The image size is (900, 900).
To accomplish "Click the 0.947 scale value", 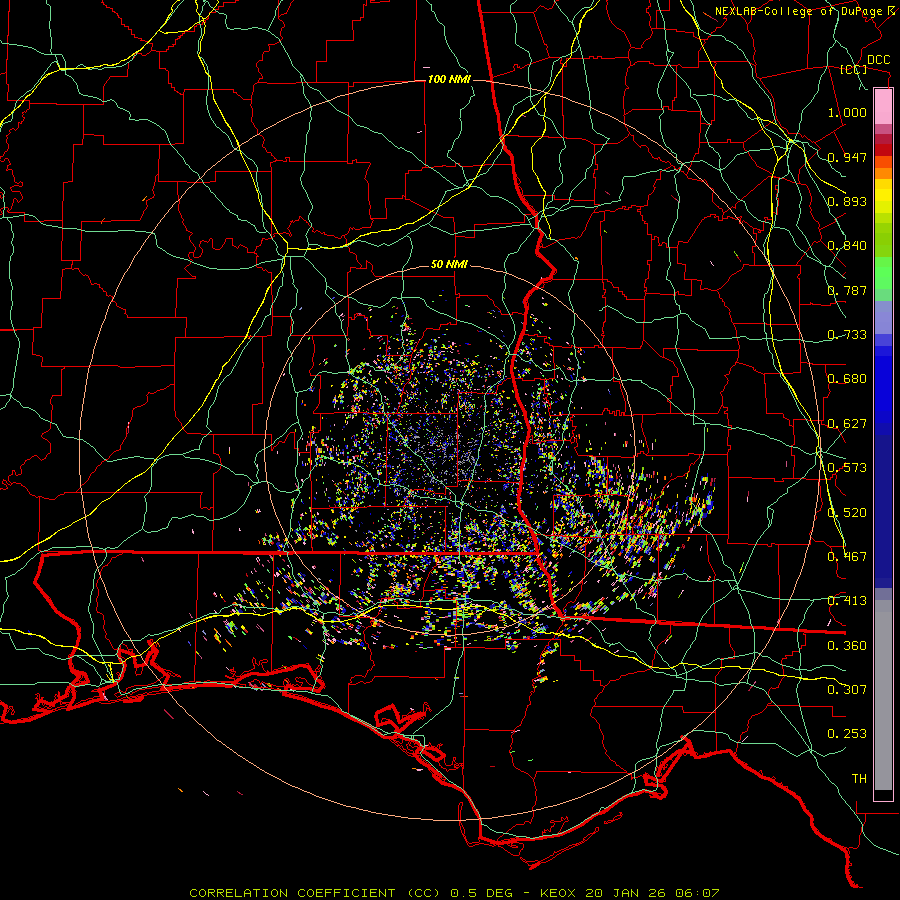I will tap(847, 157).
